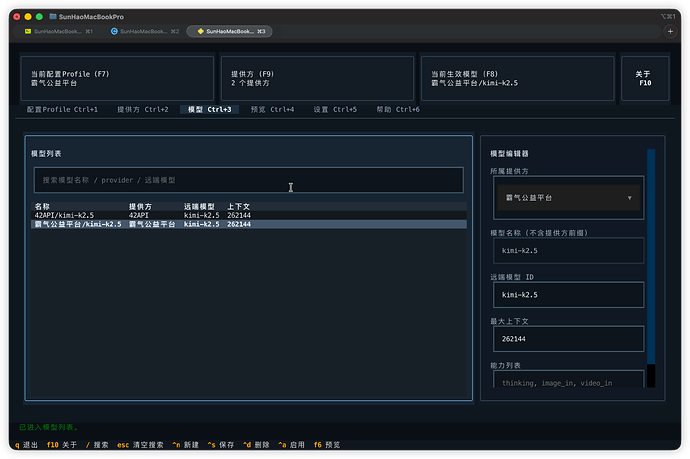
Task: Open the 关于 F10 card
Action: click(x=645, y=78)
